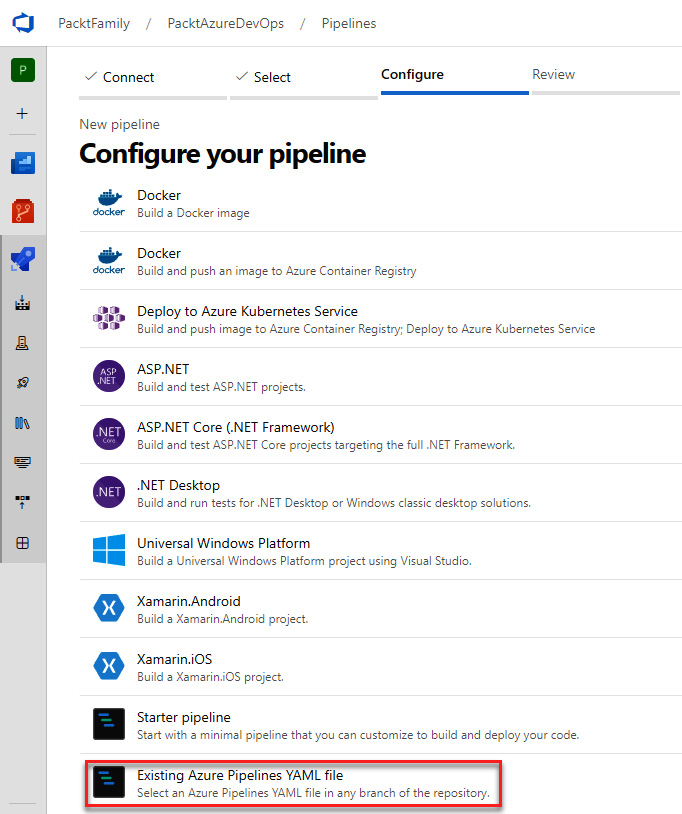Open Releases rocket icon in sidebar
The height and width of the screenshot is (814, 682).
coord(22,383)
